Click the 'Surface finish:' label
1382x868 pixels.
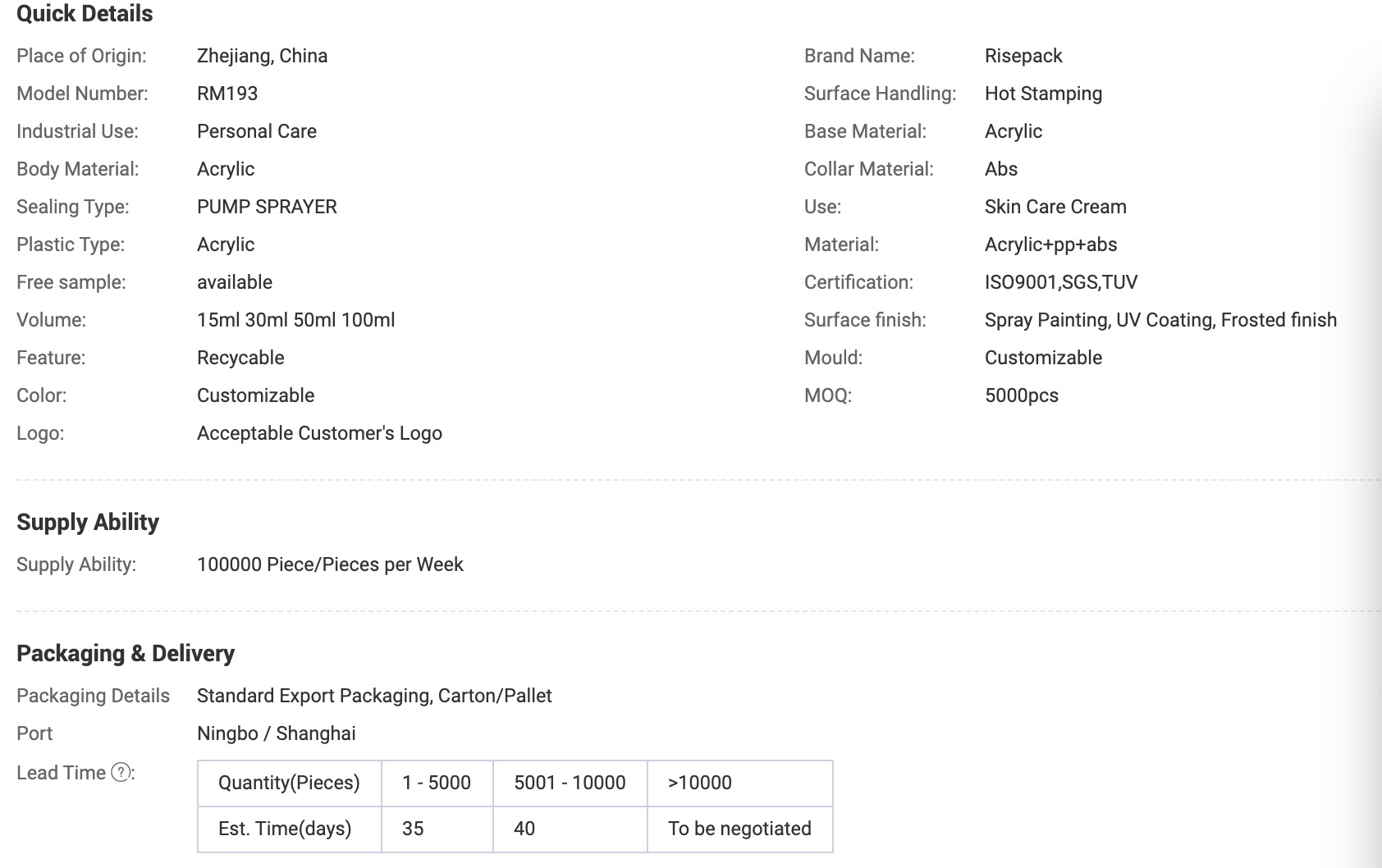[865, 320]
